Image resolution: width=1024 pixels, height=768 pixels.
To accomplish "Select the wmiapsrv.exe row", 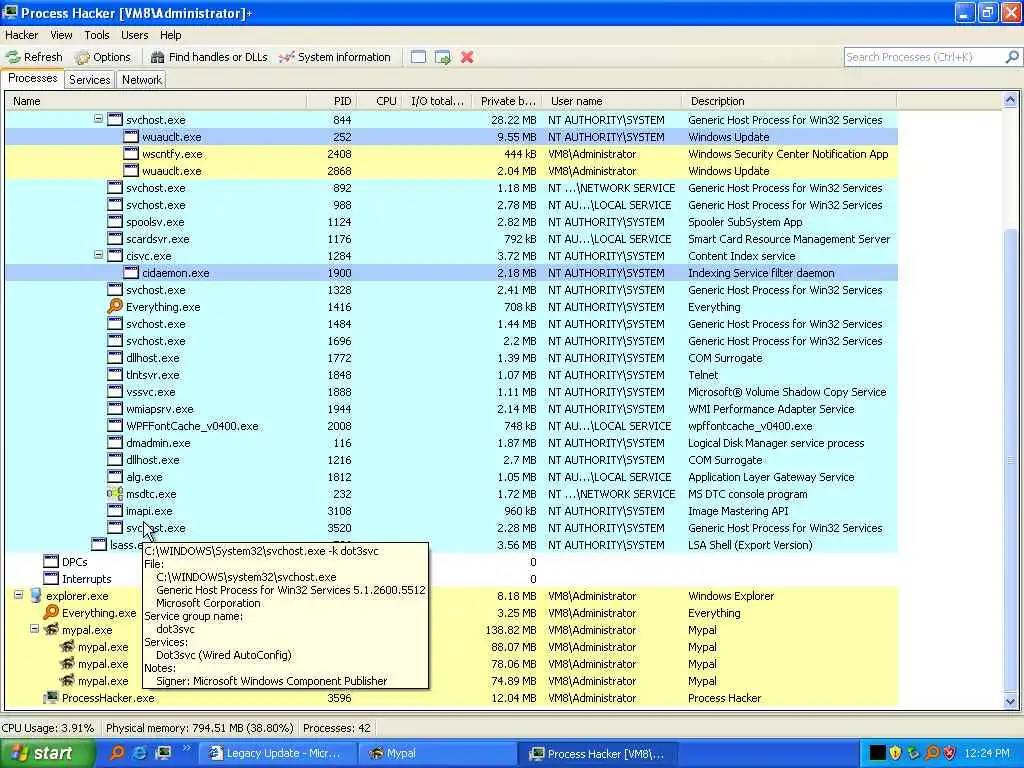I will point(451,409).
